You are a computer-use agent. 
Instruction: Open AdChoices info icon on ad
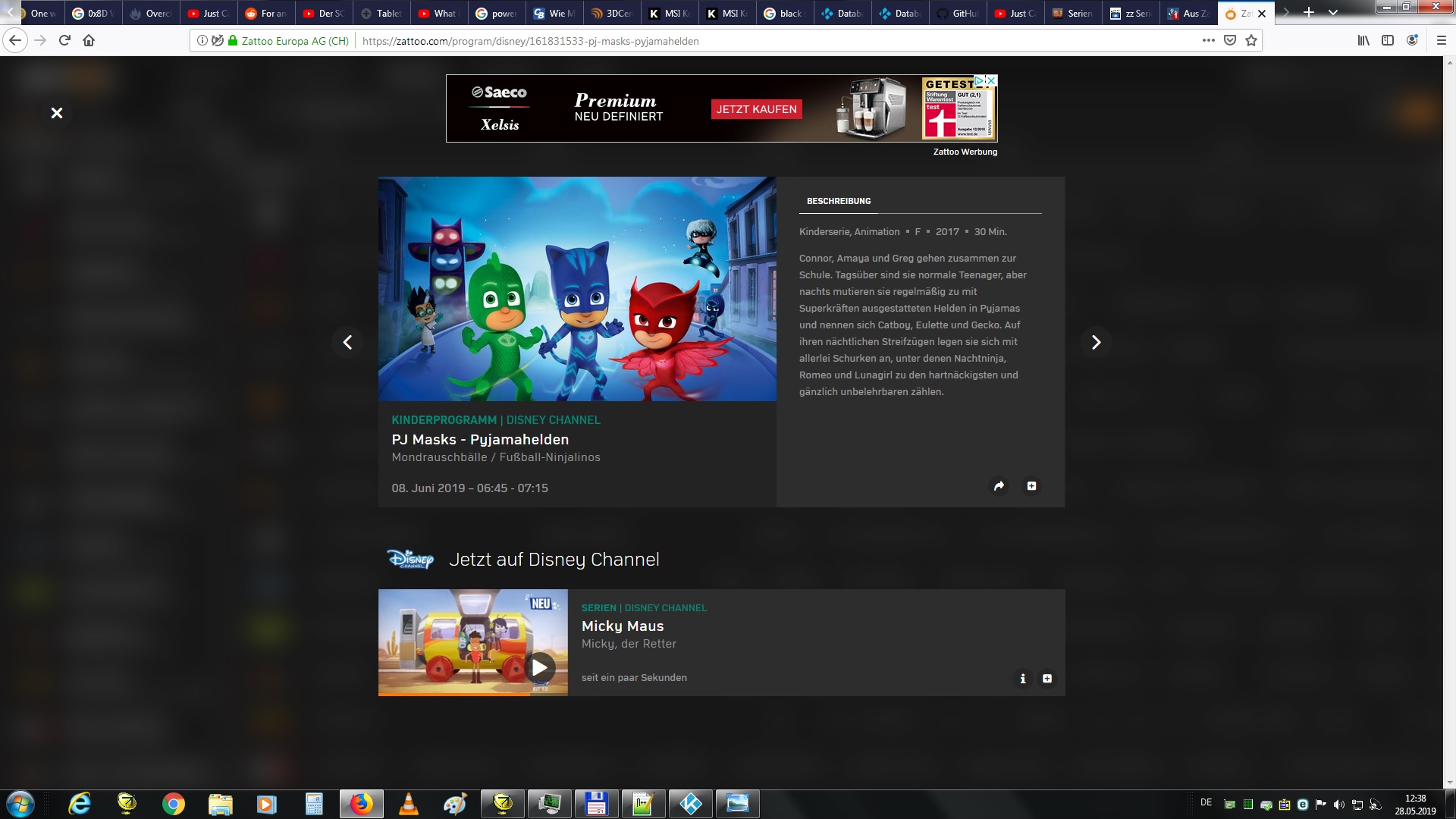980,80
